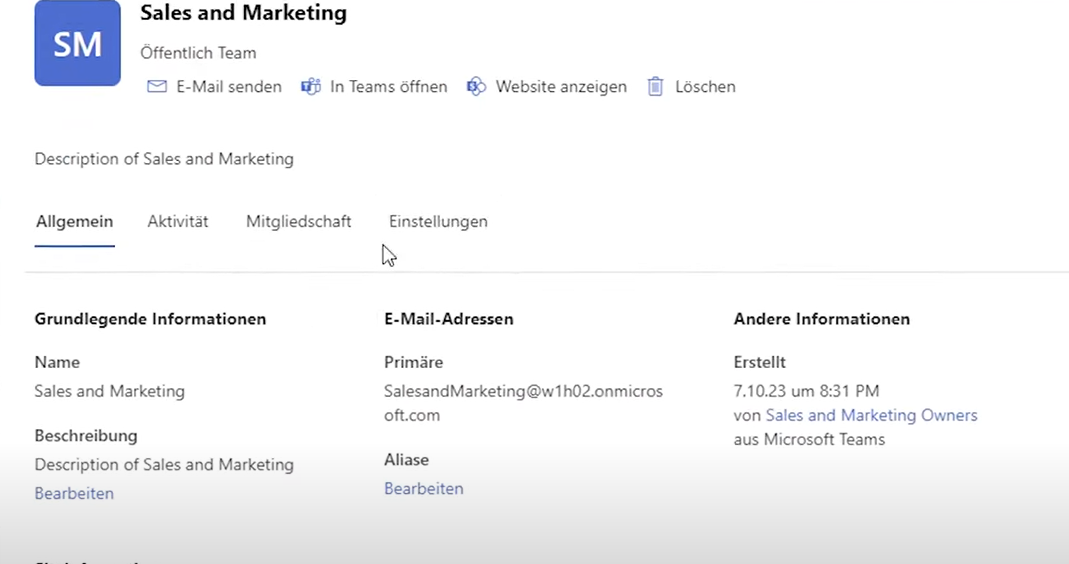Click the E-Mail-Adressen heading
This screenshot has width=1069, height=564.
(x=449, y=318)
